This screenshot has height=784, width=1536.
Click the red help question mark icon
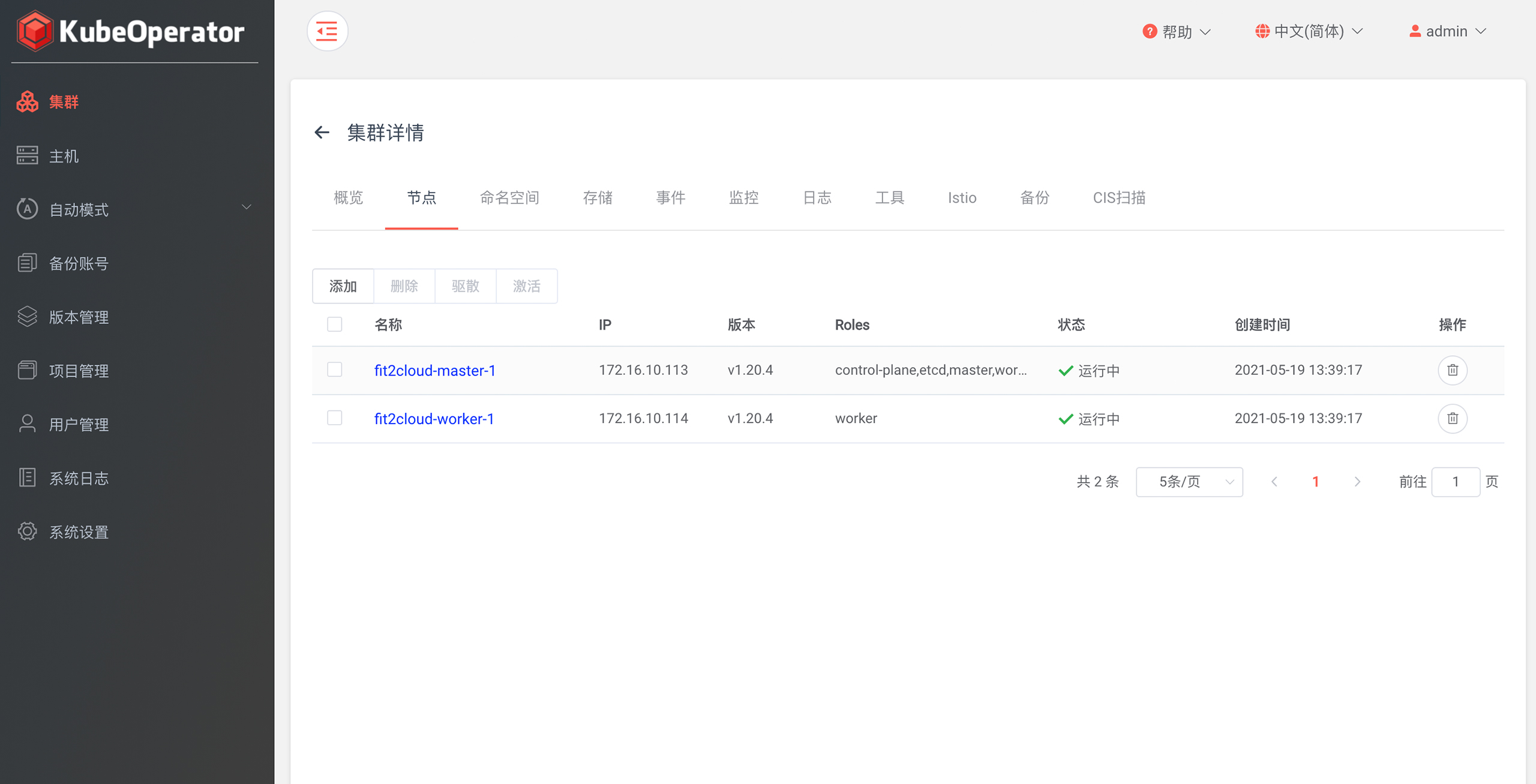click(1150, 31)
